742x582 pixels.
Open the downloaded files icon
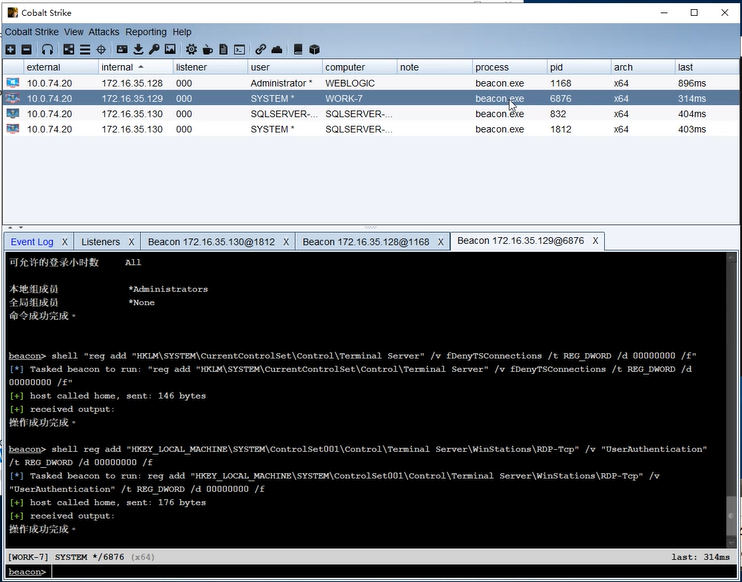pos(138,49)
